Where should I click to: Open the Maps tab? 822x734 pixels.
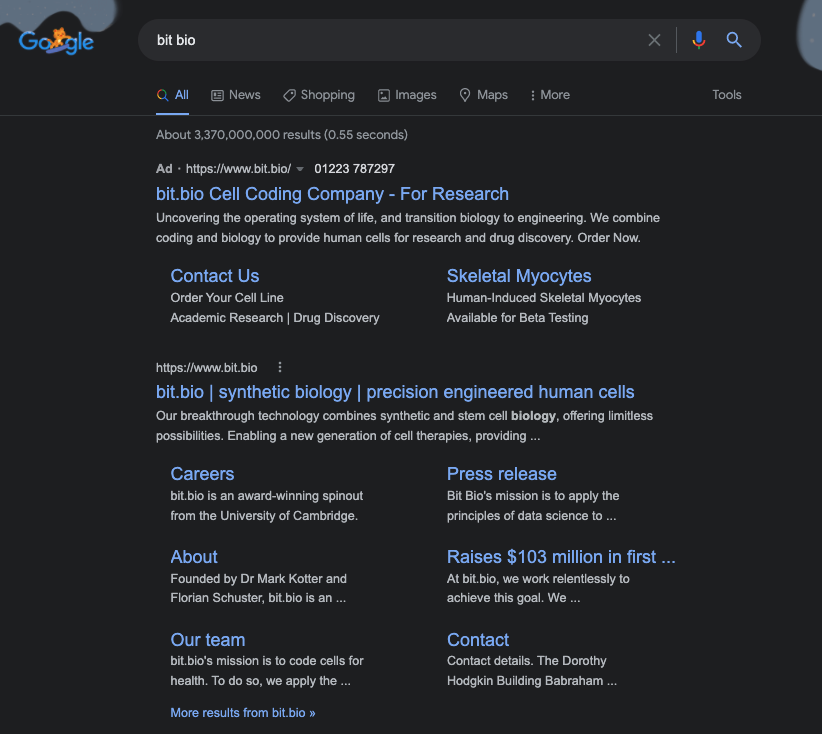point(483,95)
